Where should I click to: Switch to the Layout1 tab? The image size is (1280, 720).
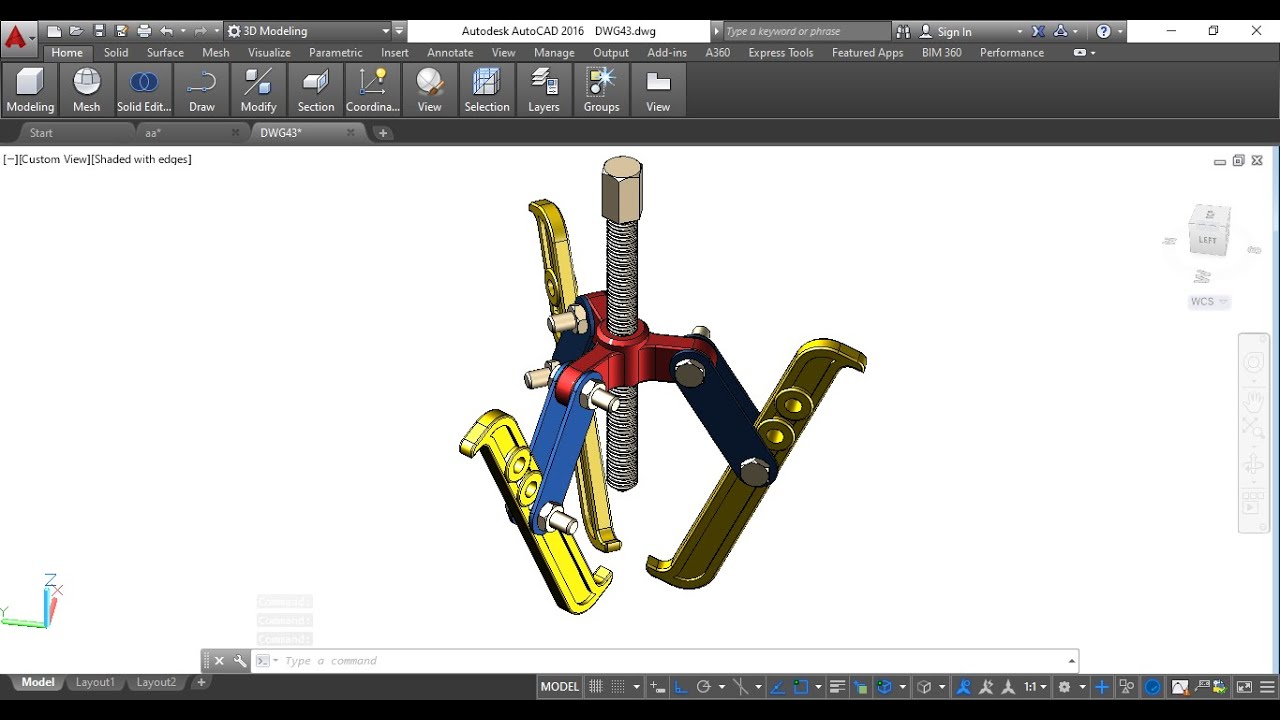[x=95, y=682]
